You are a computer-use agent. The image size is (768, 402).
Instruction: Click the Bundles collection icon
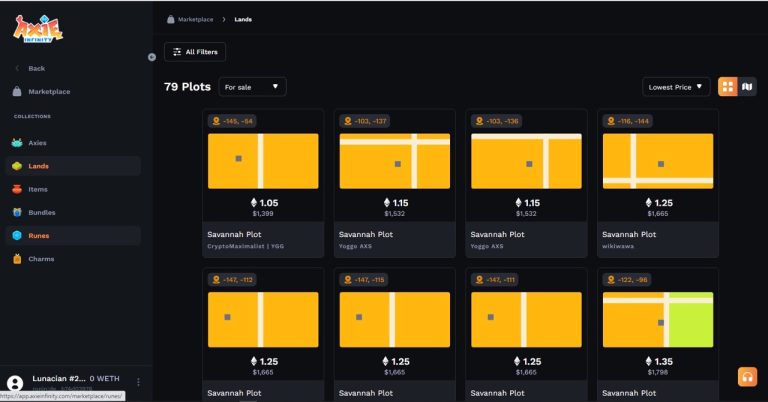pyautogui.click(x=17, y=212)
